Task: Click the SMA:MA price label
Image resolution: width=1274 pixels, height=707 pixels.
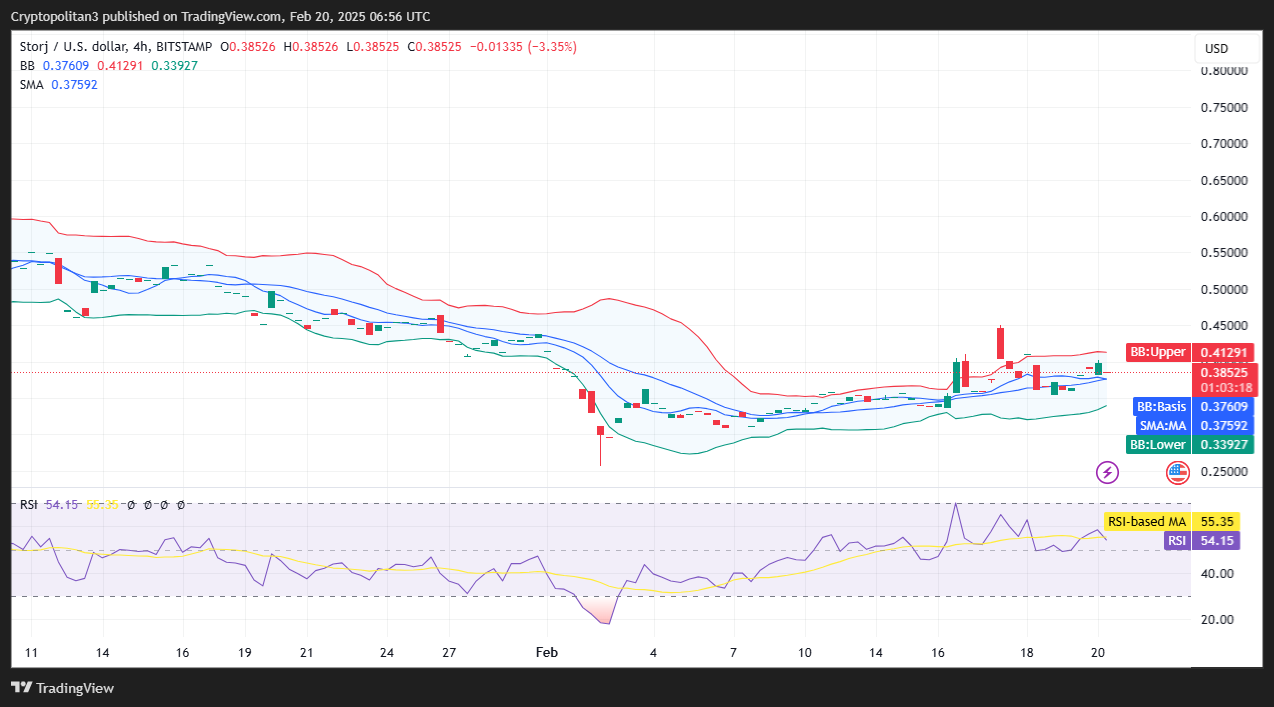Action: coord(1160,426)
